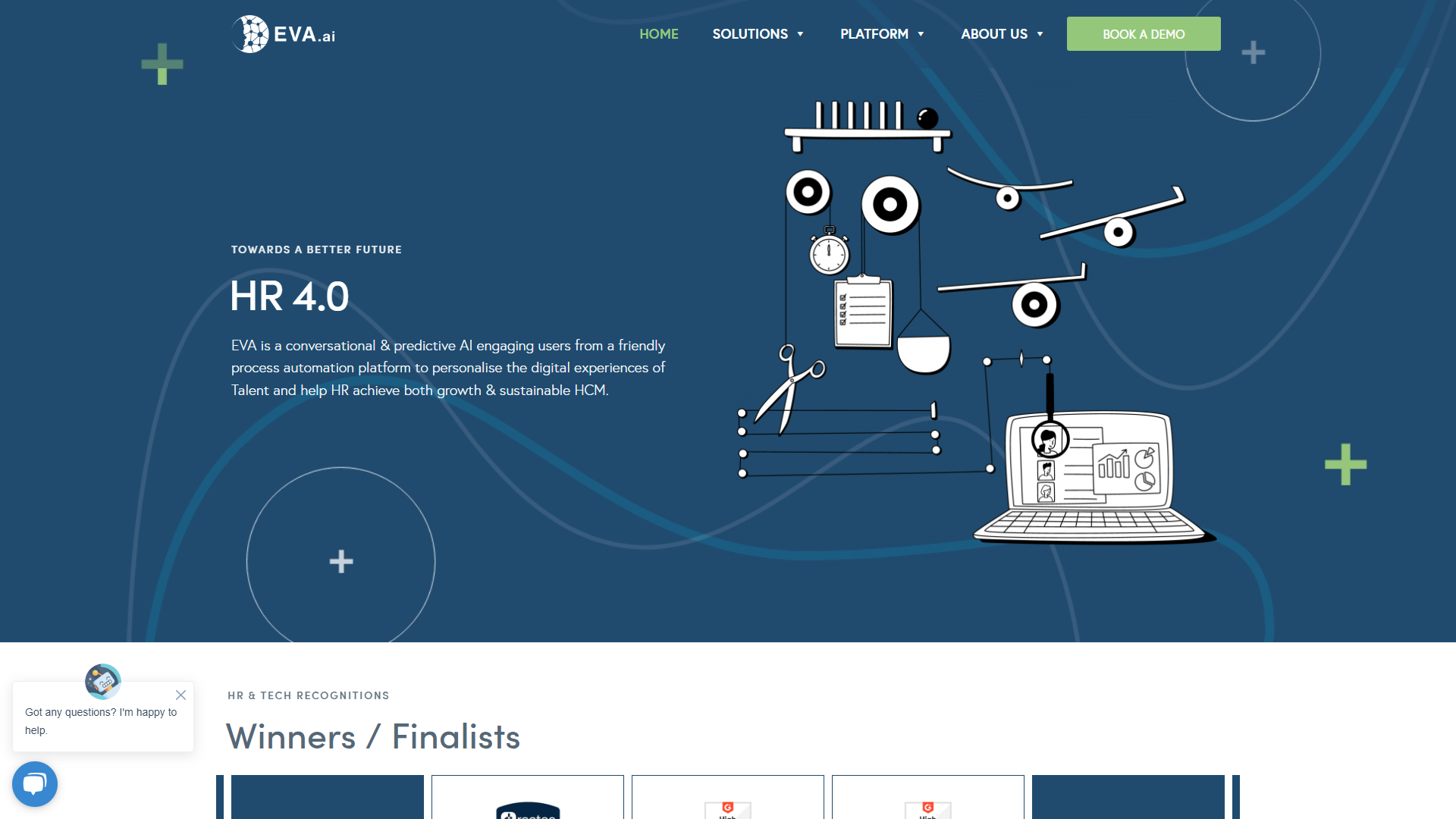Toggle the top-right decorative circle

click(1253, 54)
